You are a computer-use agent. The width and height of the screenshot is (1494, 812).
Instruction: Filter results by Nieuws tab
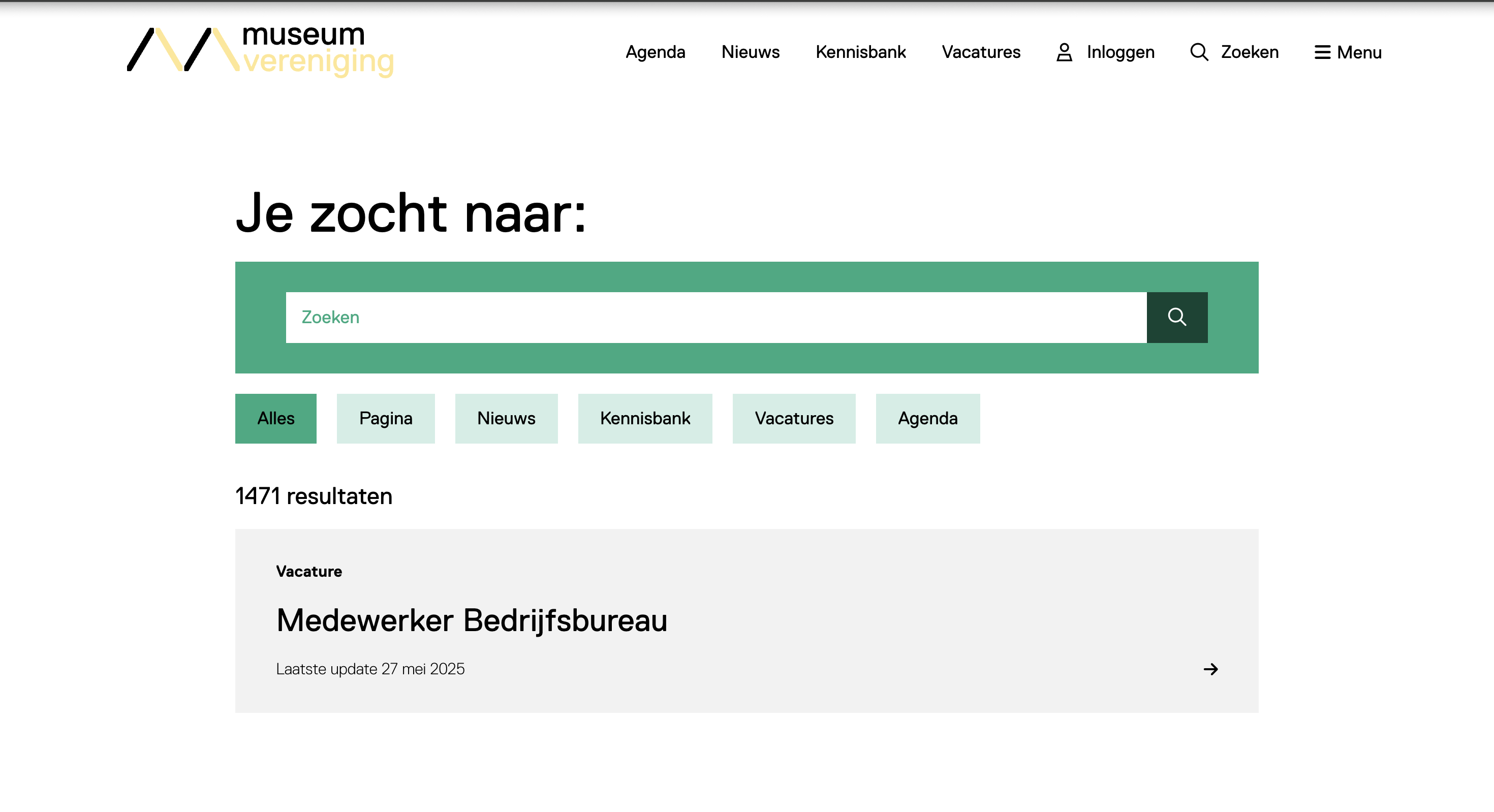tap(506, 419)
